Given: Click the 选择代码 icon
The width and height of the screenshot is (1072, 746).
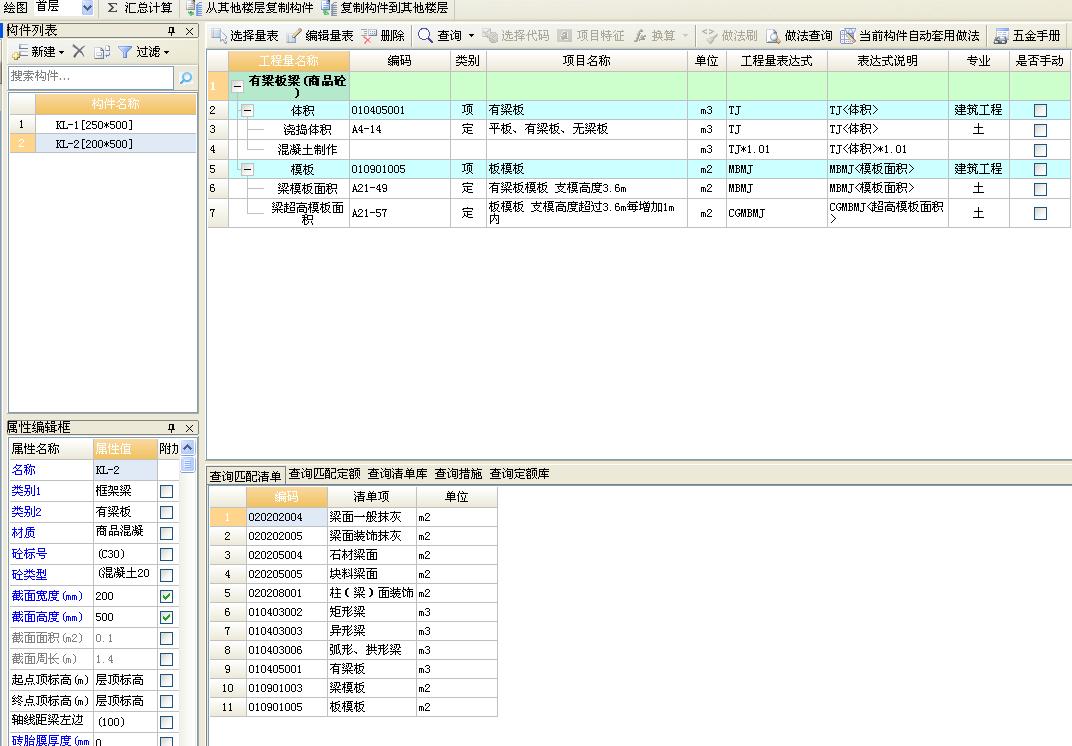Looking at the screenshot, I should coord(490,36).
